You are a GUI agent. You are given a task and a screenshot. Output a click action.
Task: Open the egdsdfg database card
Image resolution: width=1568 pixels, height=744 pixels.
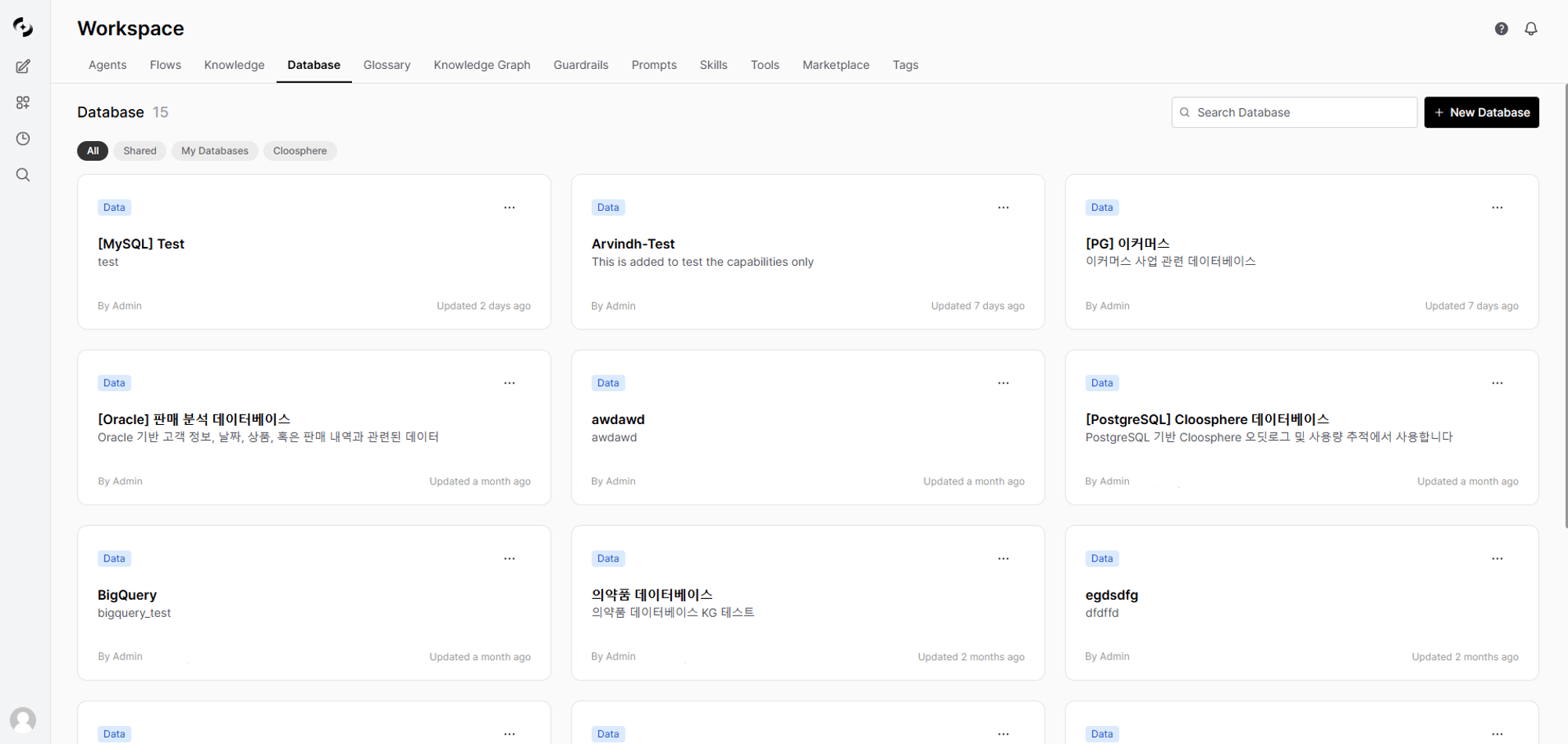(x=1301, y=603)
